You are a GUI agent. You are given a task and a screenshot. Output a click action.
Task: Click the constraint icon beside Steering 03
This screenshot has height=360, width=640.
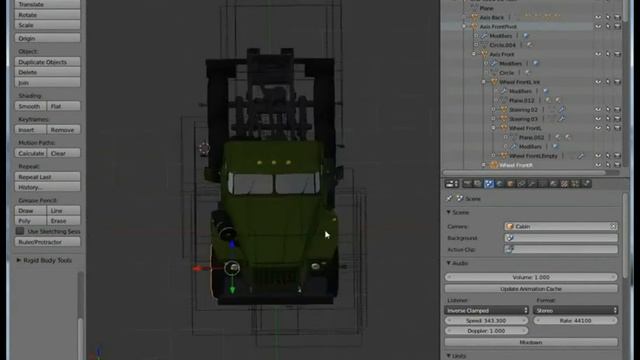[562, 119]
